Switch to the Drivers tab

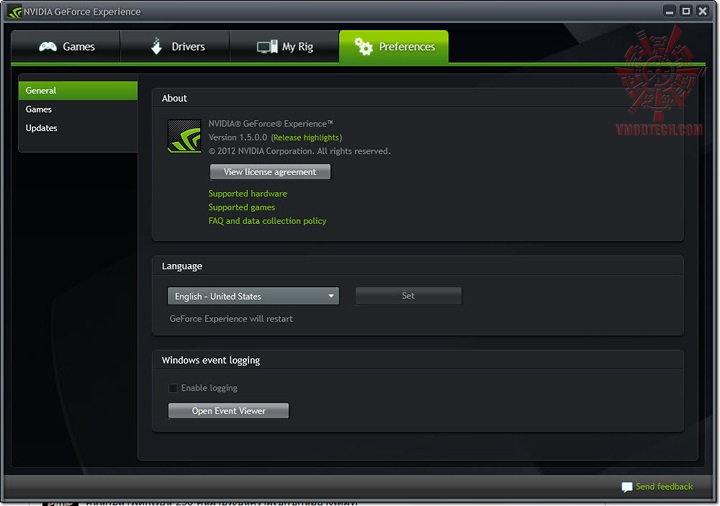pos(175,46)
